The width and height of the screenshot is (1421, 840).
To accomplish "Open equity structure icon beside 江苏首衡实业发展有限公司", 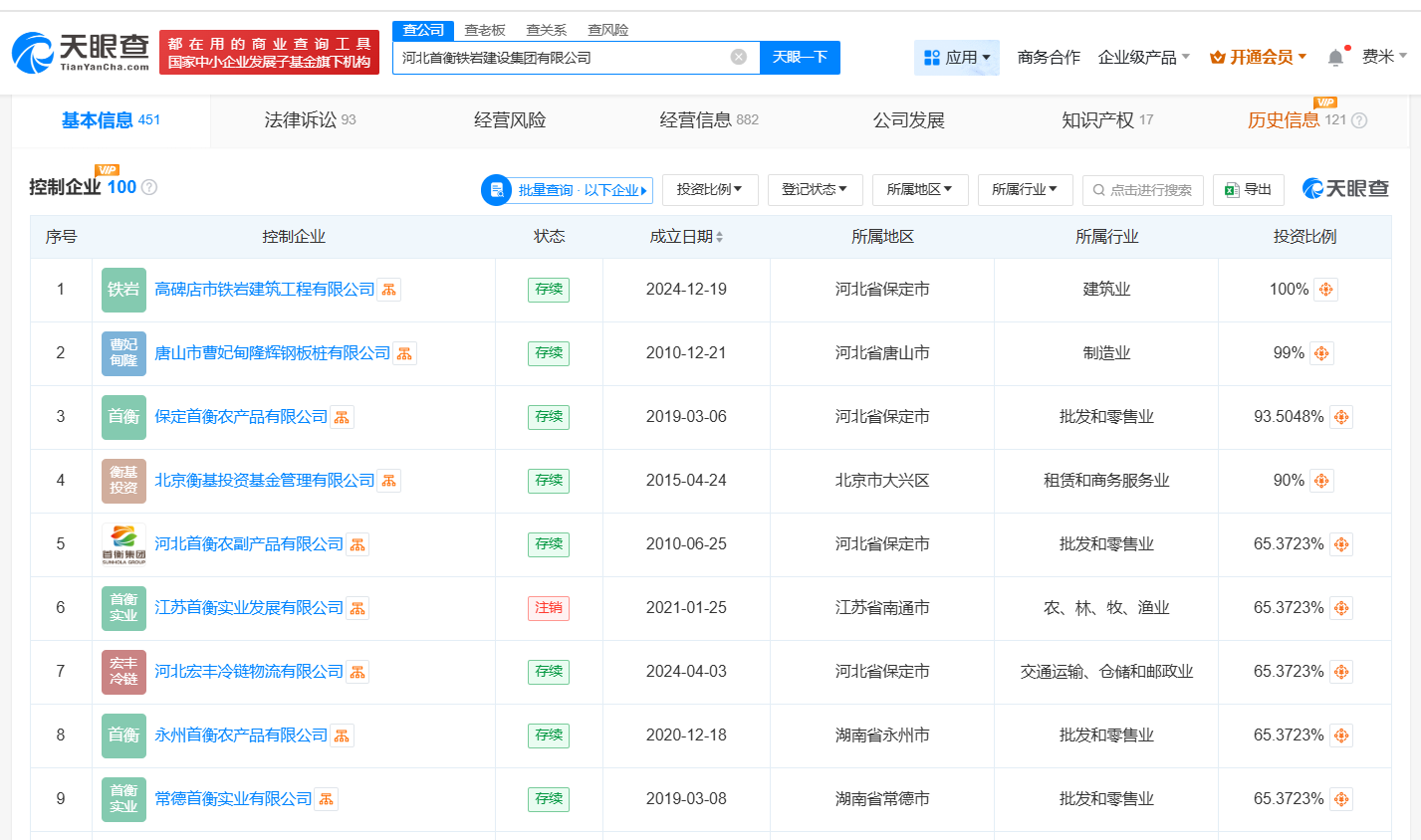I will click(x=357, y=608).
